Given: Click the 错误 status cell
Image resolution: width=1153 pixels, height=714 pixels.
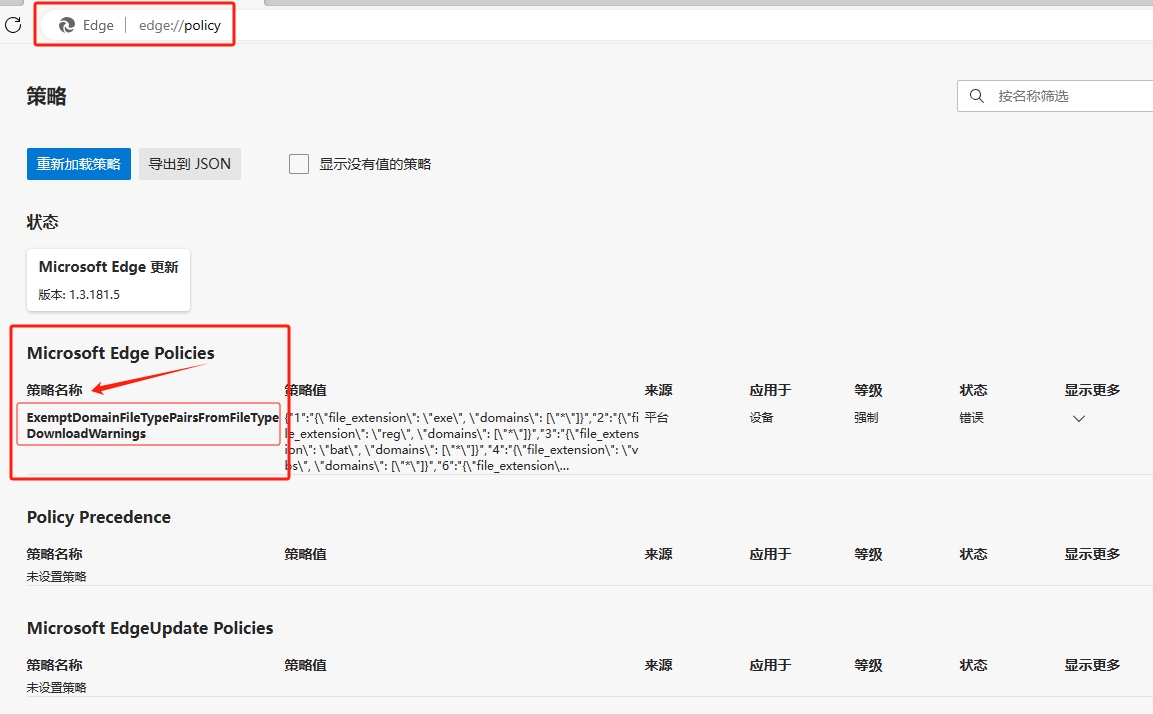Looking at the screenshot, I should 971,418.
